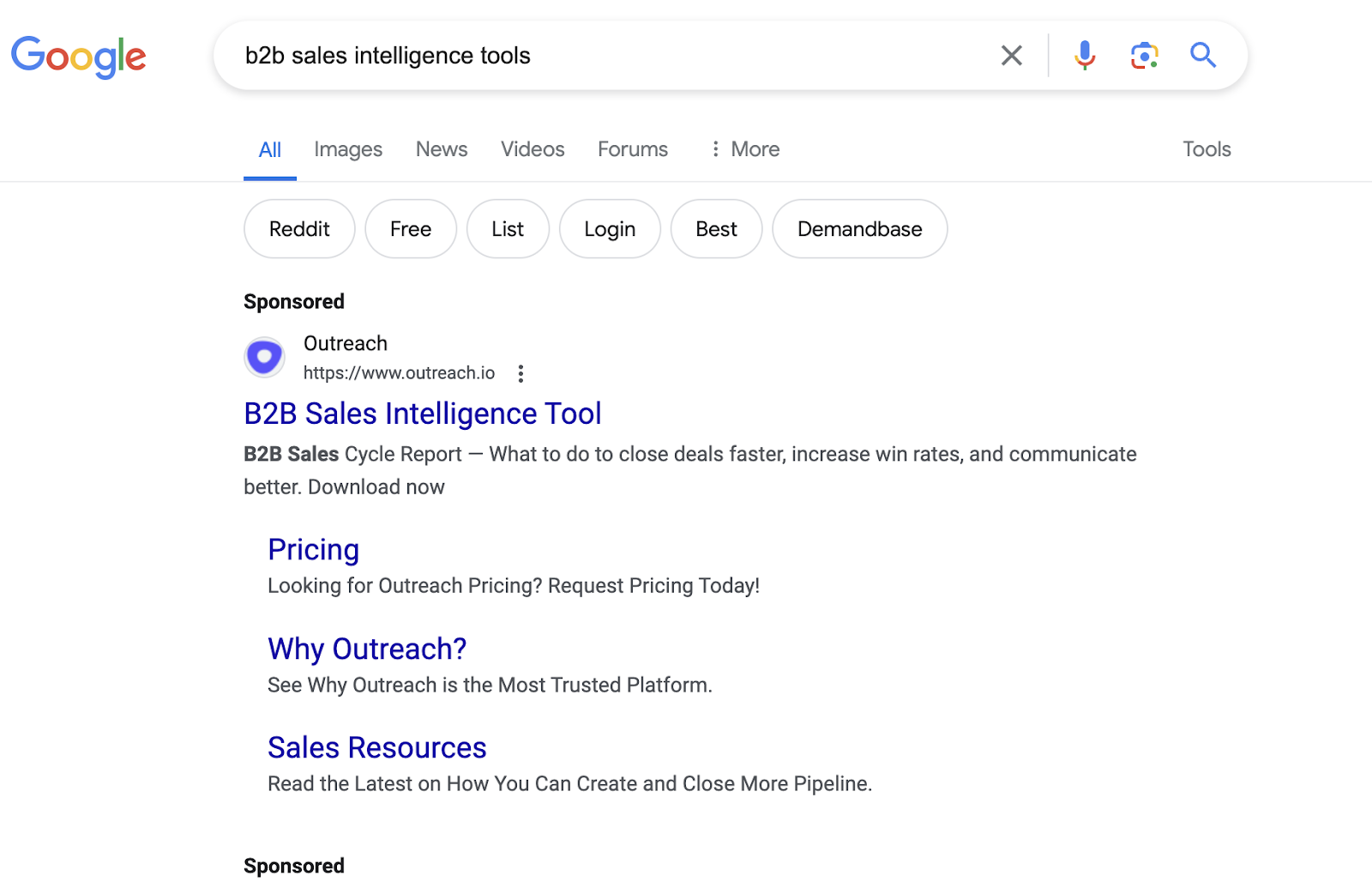Image resolution: width=1372 pixels, height=888 pixels.
Task: Click the Google logo
Action: 78,56
